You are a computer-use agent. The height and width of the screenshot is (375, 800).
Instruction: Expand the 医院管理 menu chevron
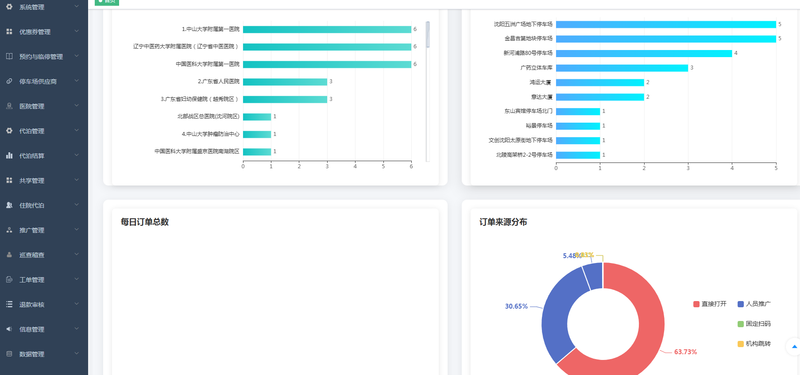click(x=77, y=106)
